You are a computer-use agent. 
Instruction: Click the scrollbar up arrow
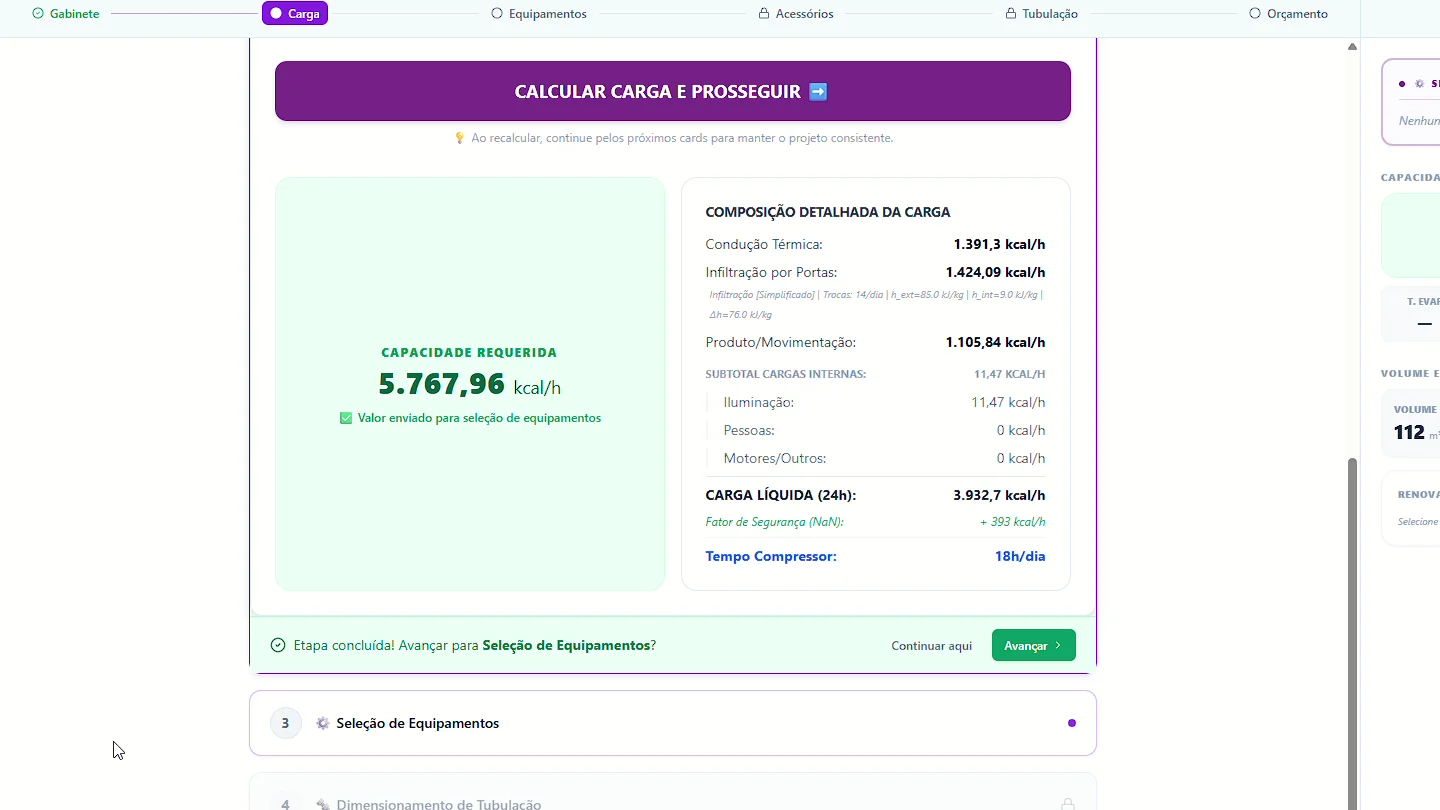[1352, 47]
